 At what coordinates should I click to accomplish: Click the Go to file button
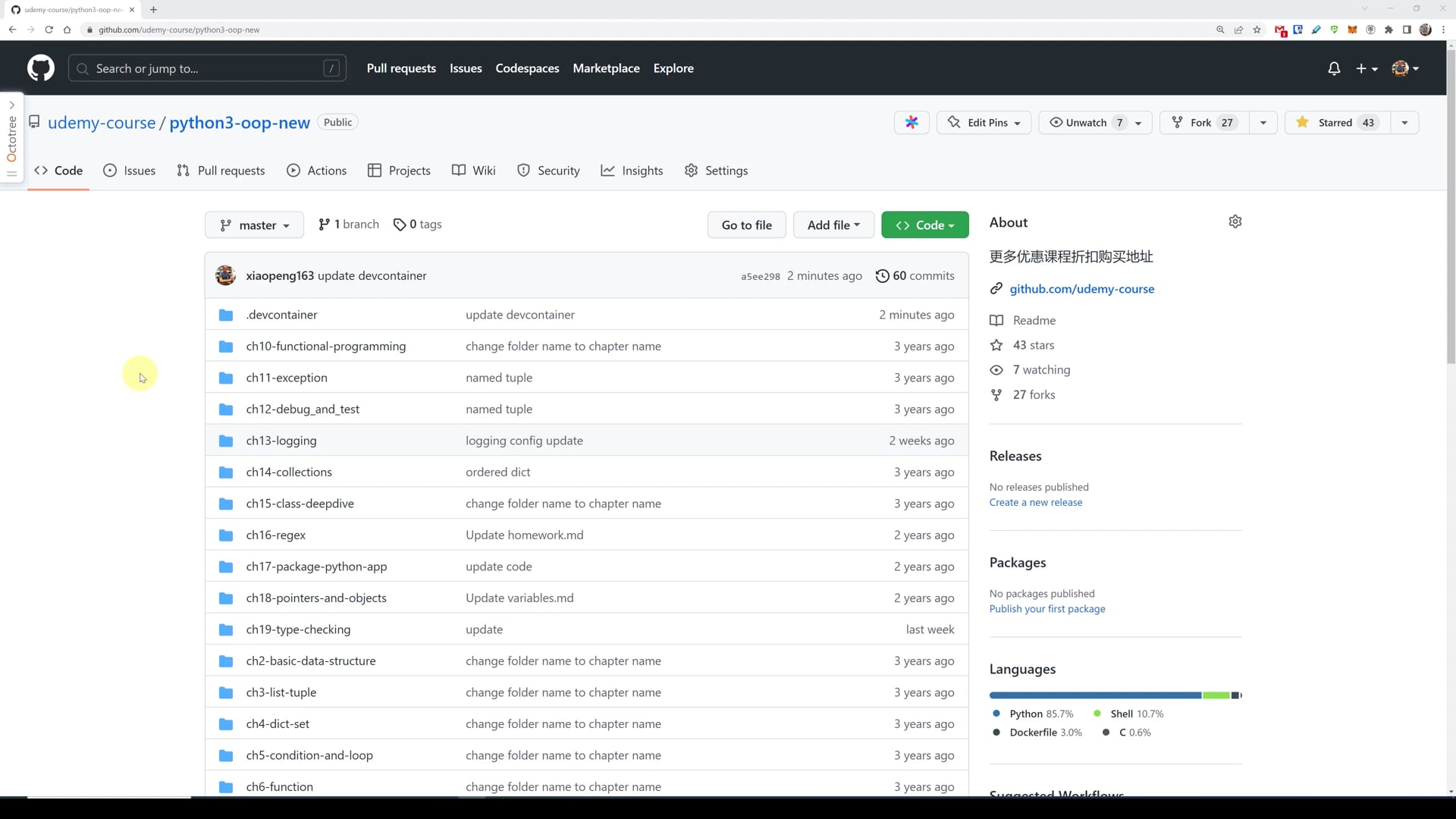tap(746, 225)
